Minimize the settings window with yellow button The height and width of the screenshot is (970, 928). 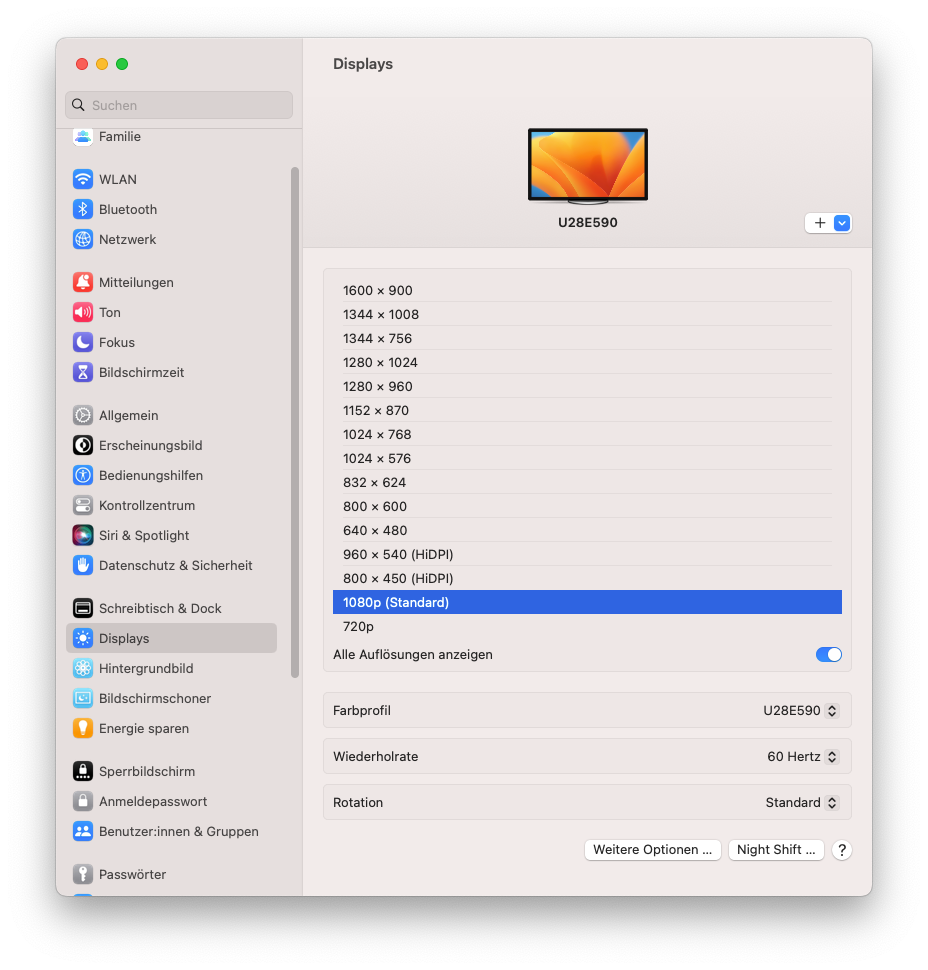[102, 64]
